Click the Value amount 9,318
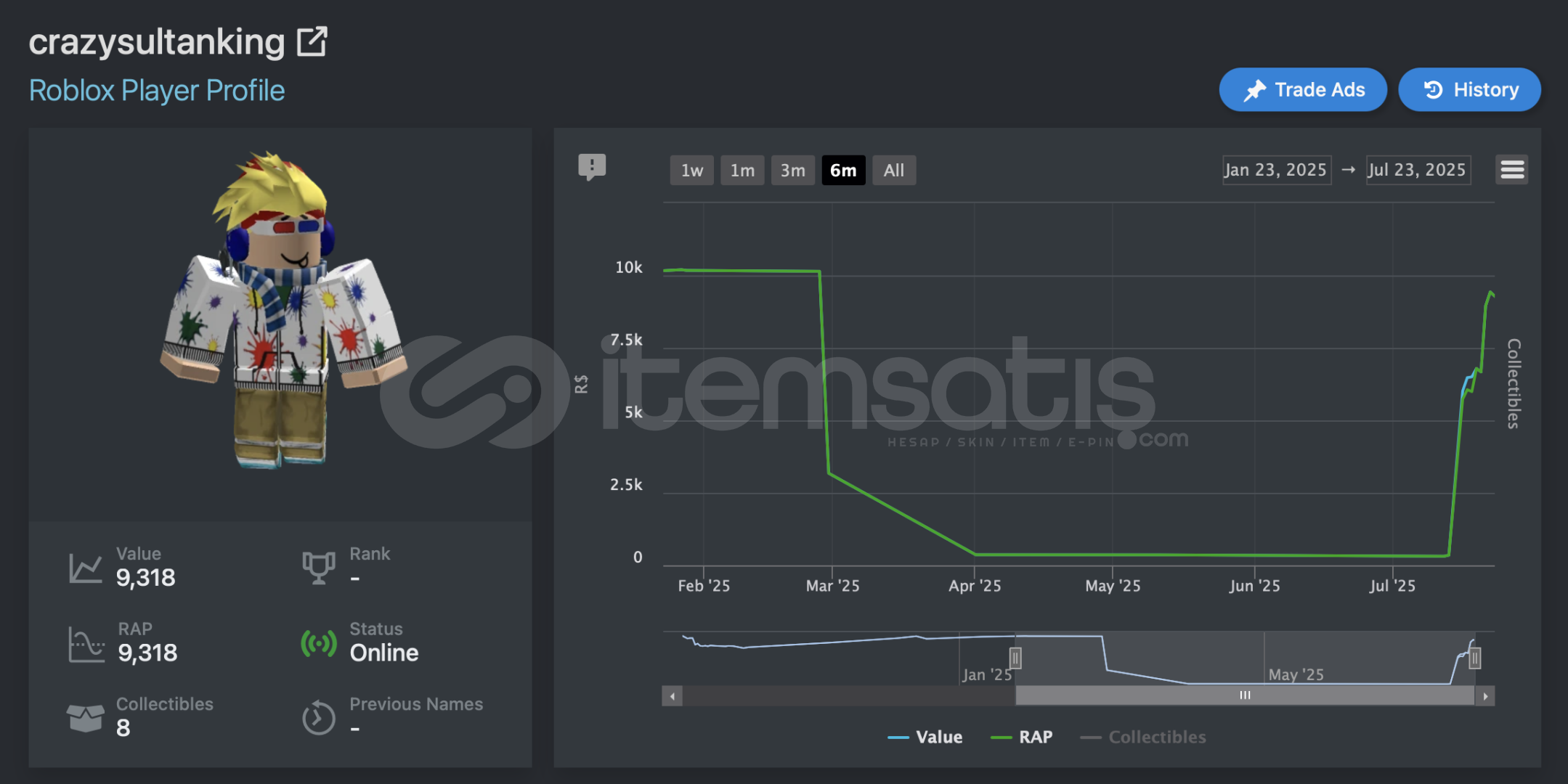 (x=146, y=578)
